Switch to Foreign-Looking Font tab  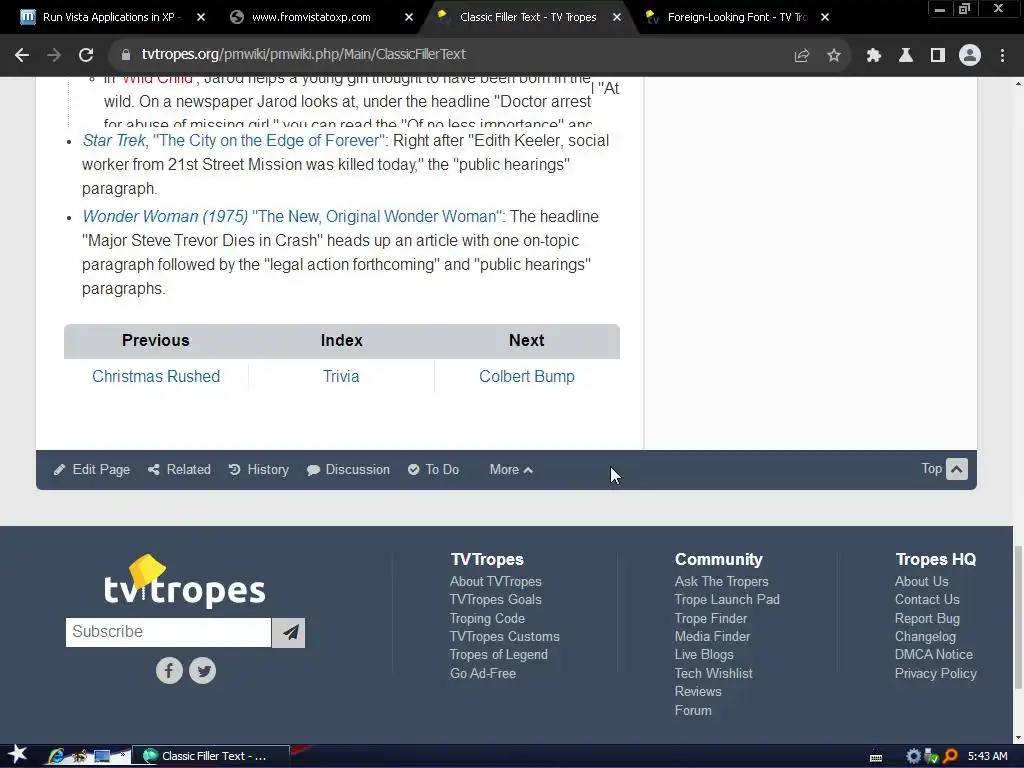pos(737,17)
